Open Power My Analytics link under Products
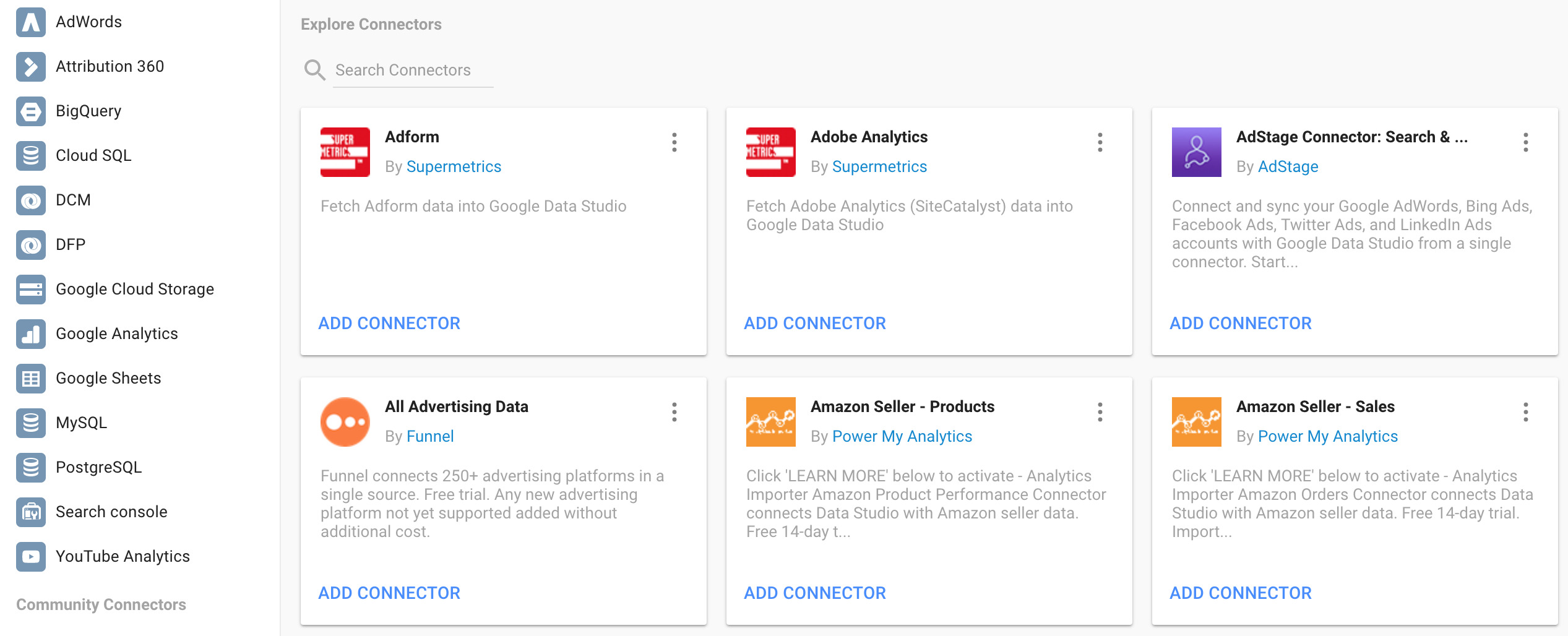 [902, 436]
